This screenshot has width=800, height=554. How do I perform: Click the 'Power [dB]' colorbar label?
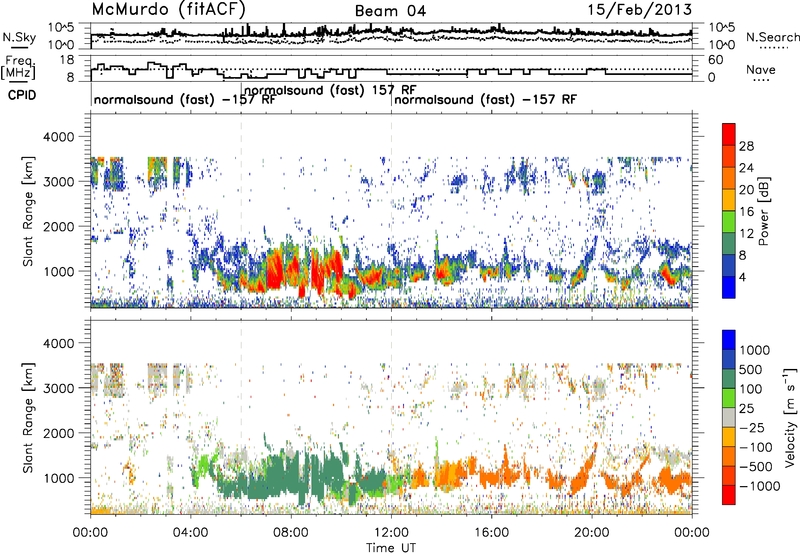coord(764,211)
